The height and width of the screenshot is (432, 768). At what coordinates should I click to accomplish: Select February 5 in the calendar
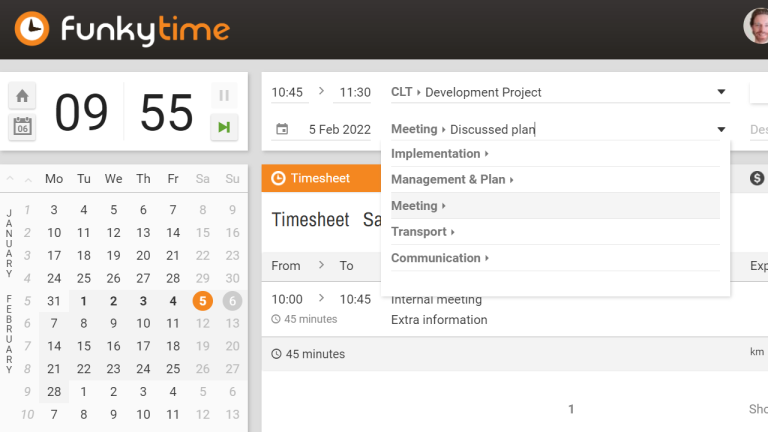(203, 301)
